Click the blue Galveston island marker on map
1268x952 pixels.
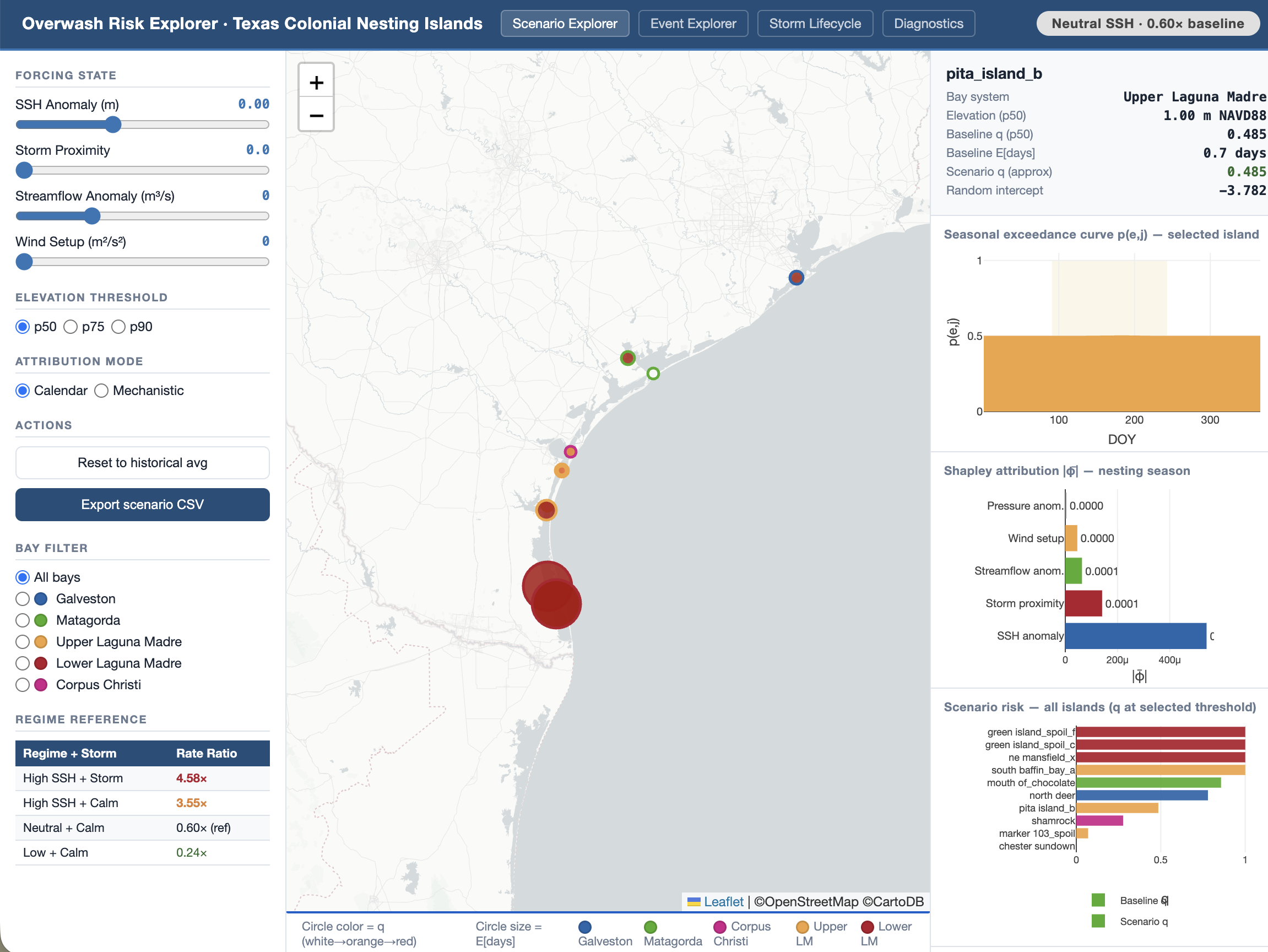point(795,278)
